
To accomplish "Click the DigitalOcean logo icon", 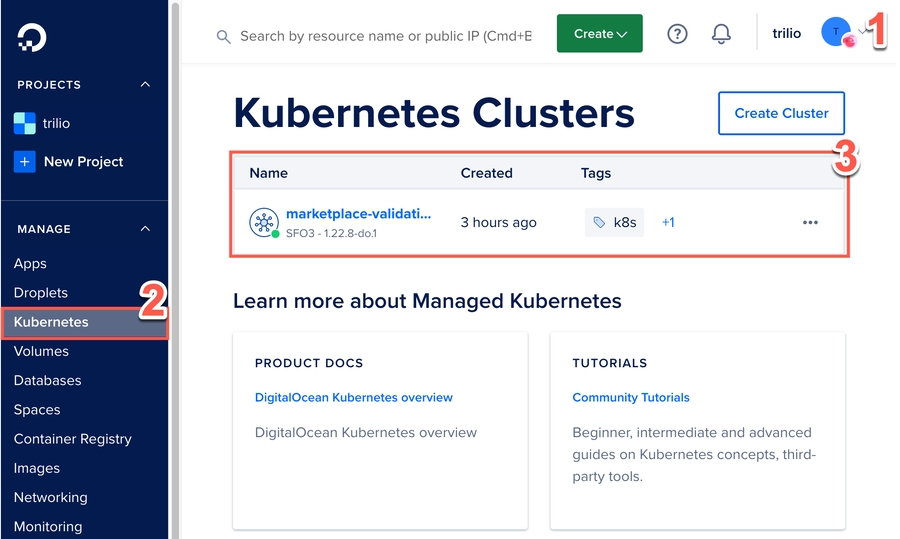I will 32,38.
